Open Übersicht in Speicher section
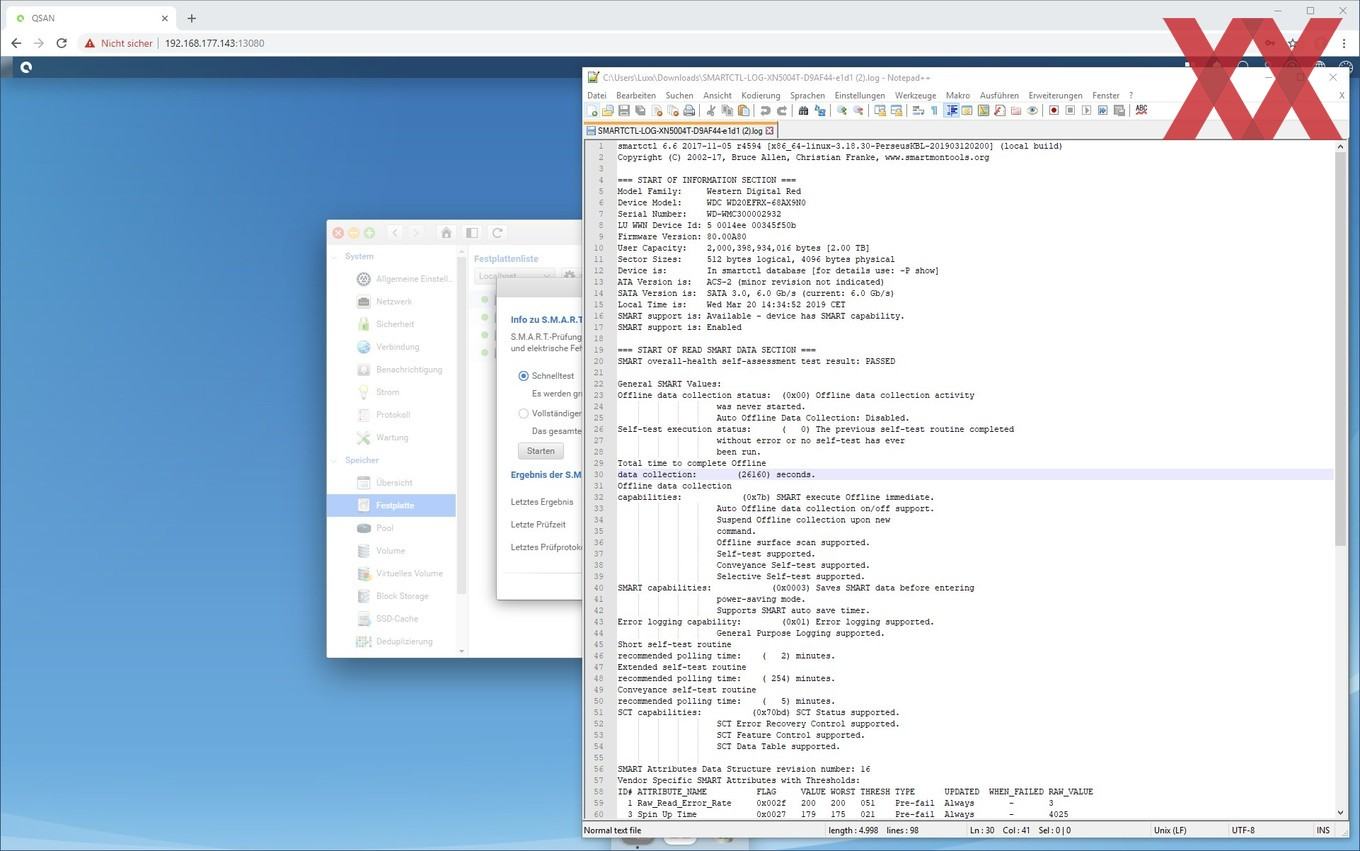The image size is (1360, 851). coord(394,483)
